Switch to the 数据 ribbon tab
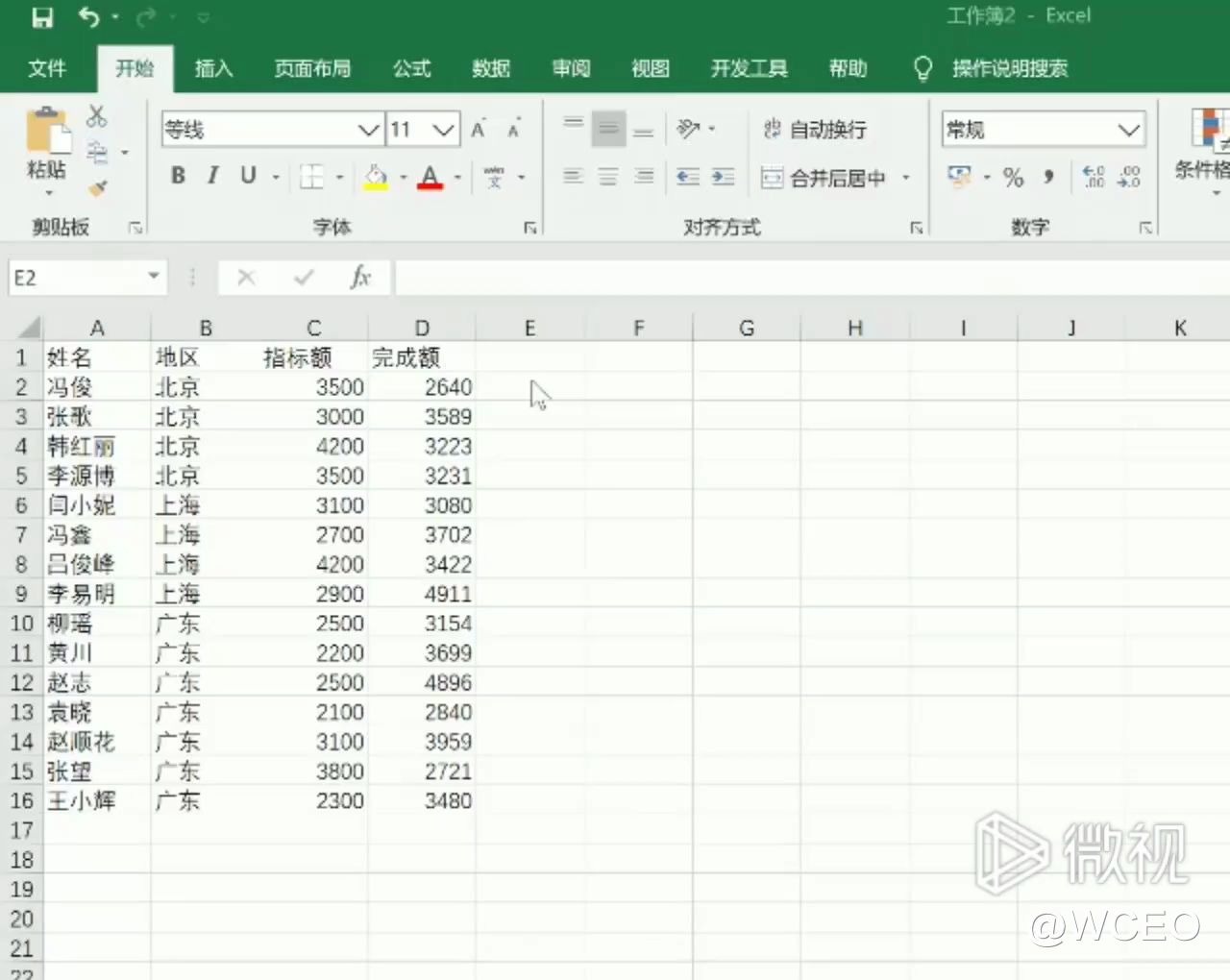Screen dimensions: 1230x980 [x=491, y=68]
